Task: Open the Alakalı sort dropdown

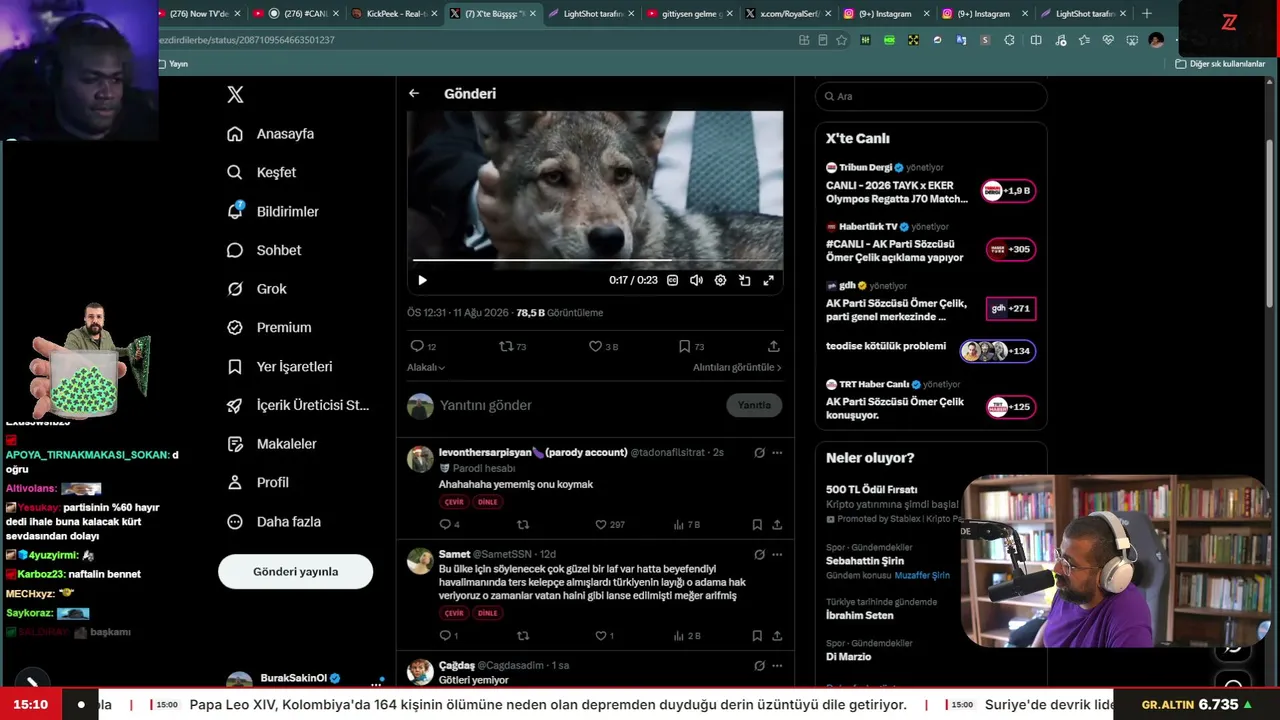Action: coord(426,367)
